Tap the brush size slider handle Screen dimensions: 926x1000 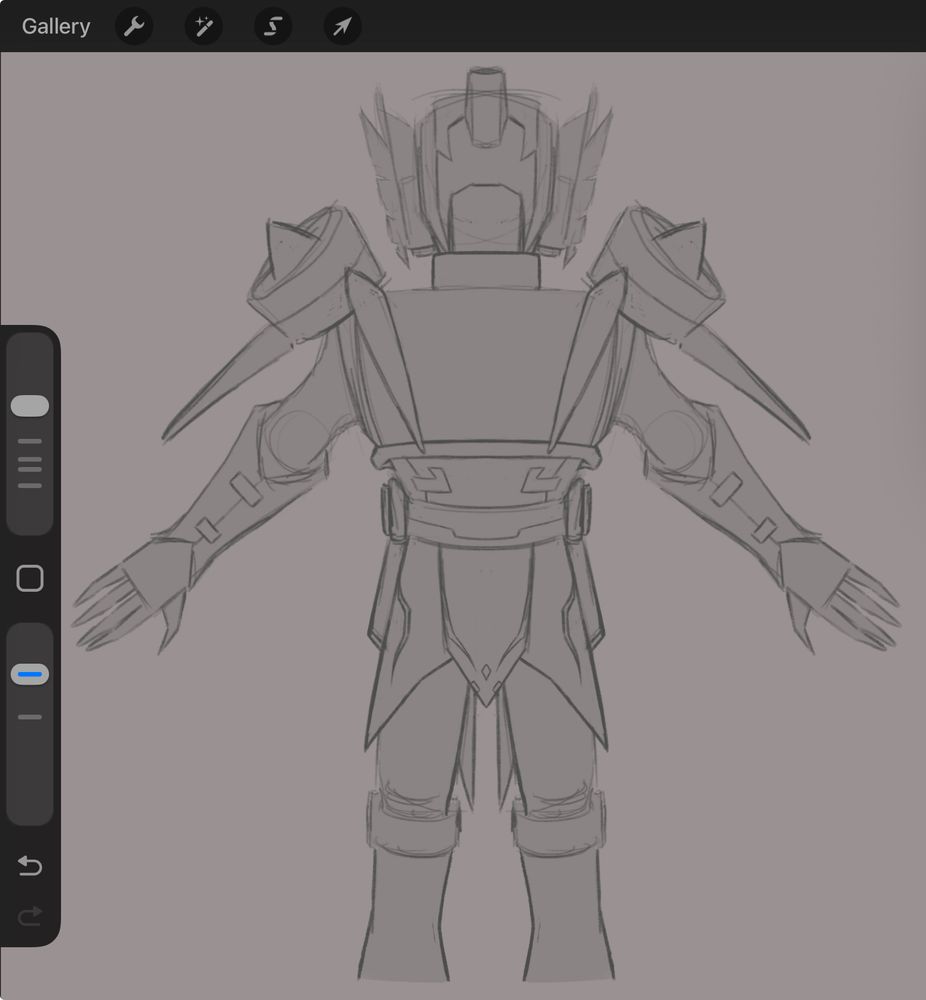tap(30, 406)
